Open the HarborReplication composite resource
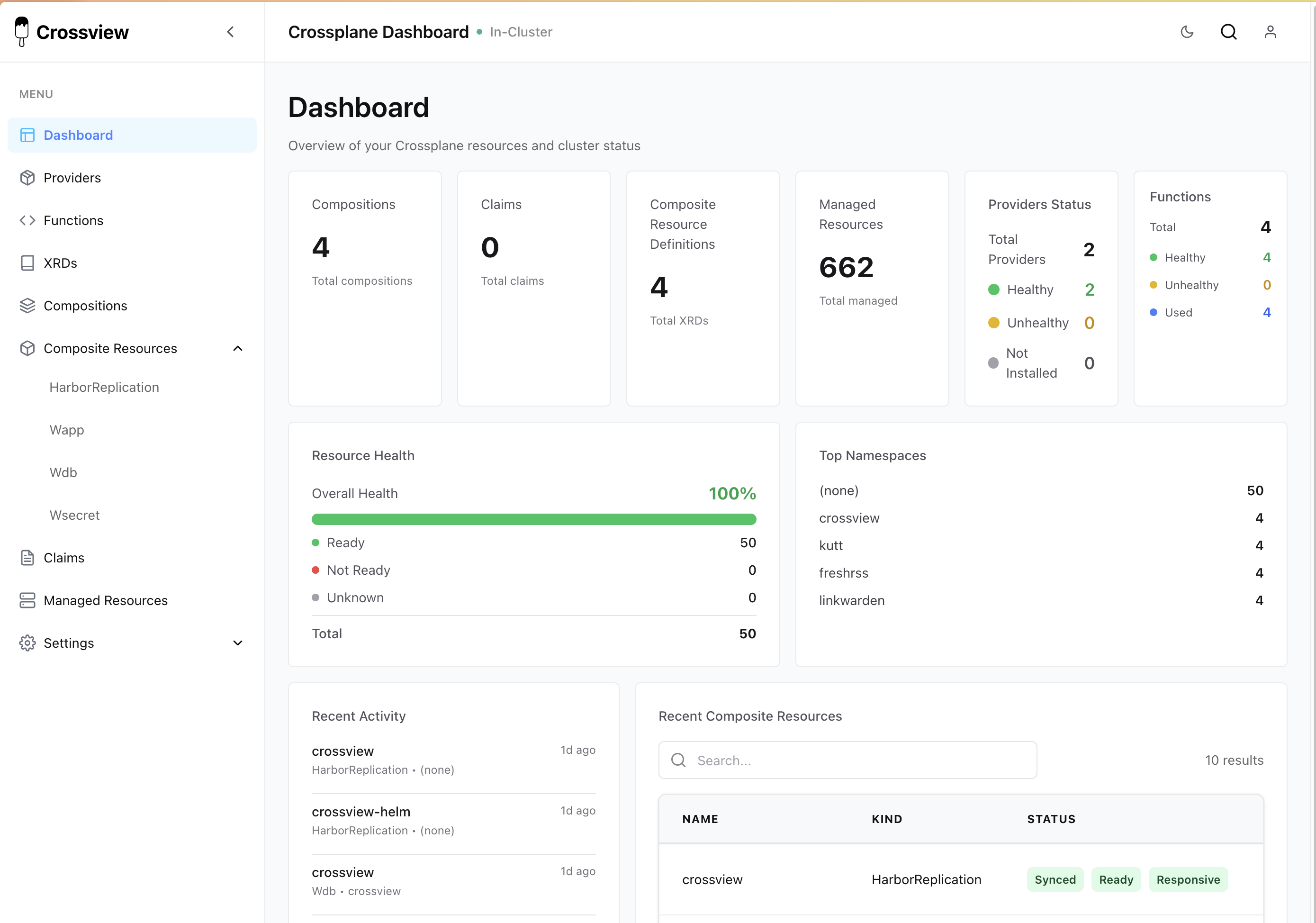 (x=104, y=387)
